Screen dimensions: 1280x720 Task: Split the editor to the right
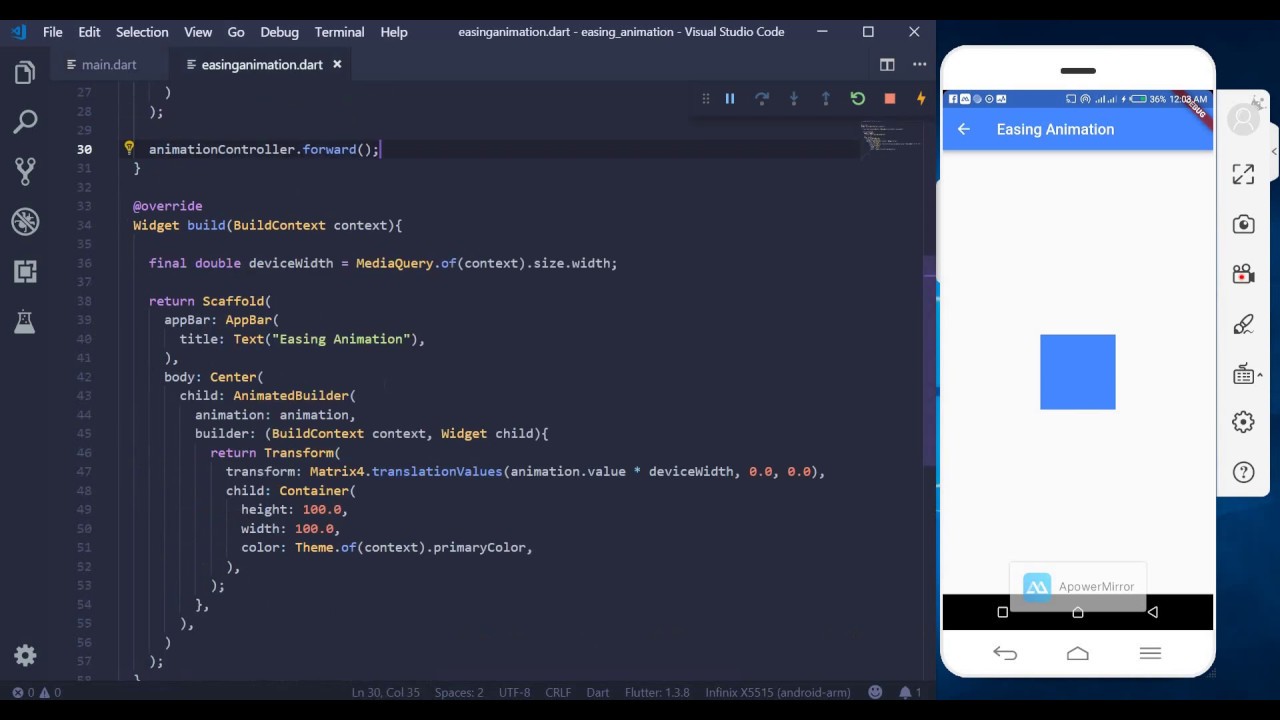[x=887, y=64]
